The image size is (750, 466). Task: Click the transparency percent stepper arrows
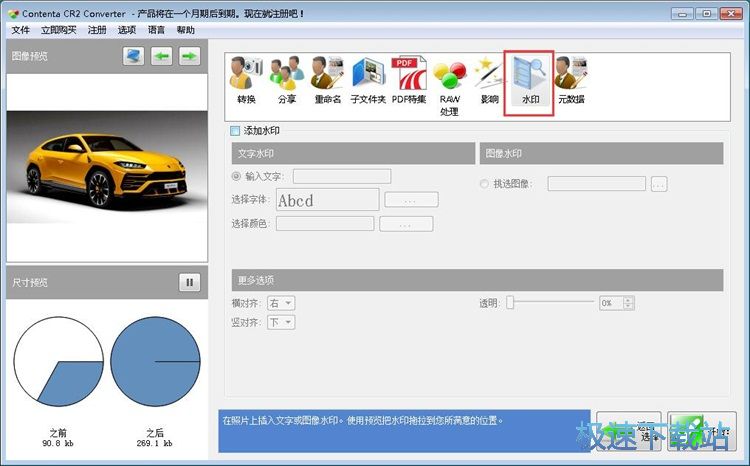[629, 303]
